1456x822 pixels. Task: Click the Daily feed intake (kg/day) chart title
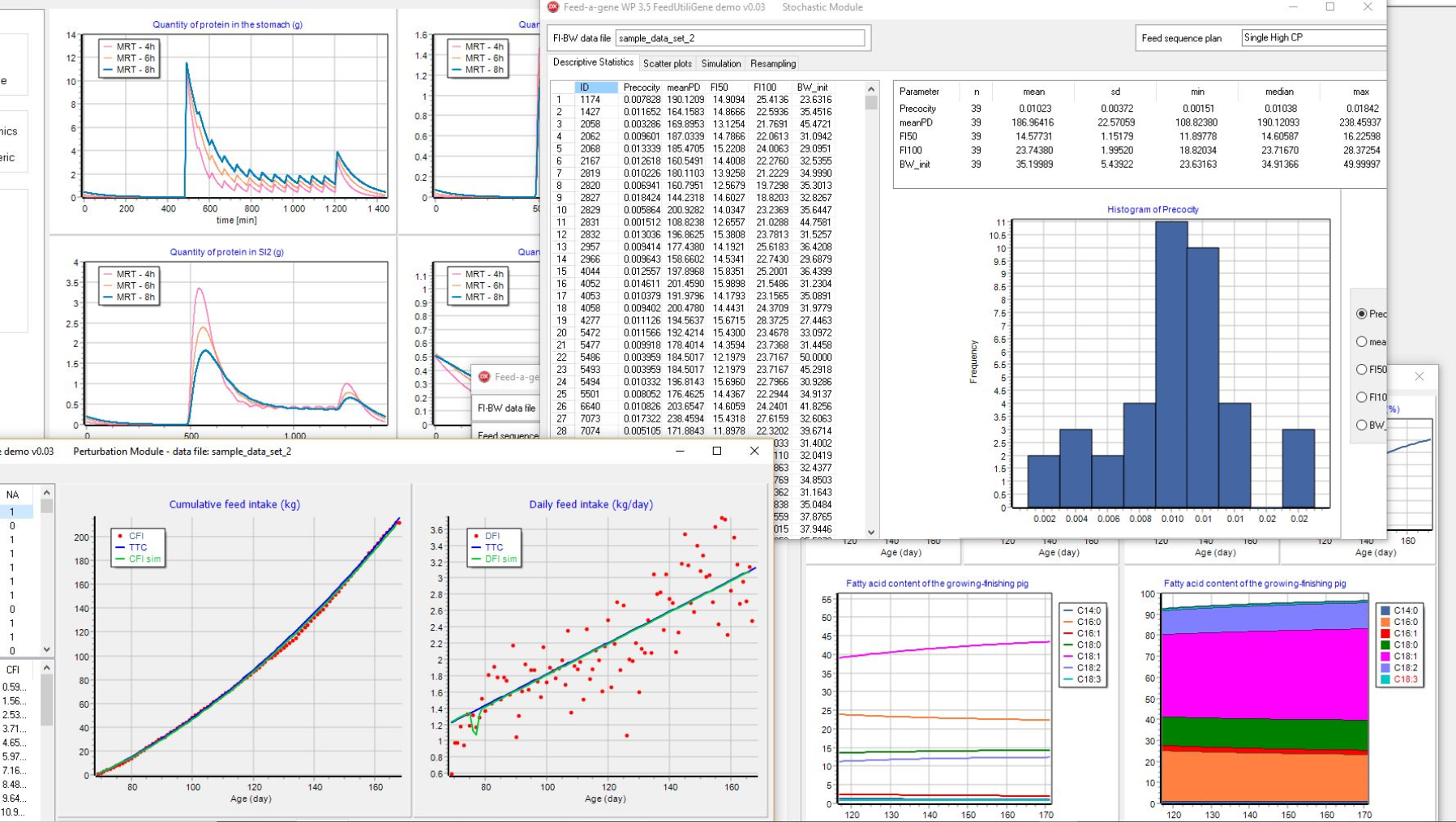click(591, 504)
